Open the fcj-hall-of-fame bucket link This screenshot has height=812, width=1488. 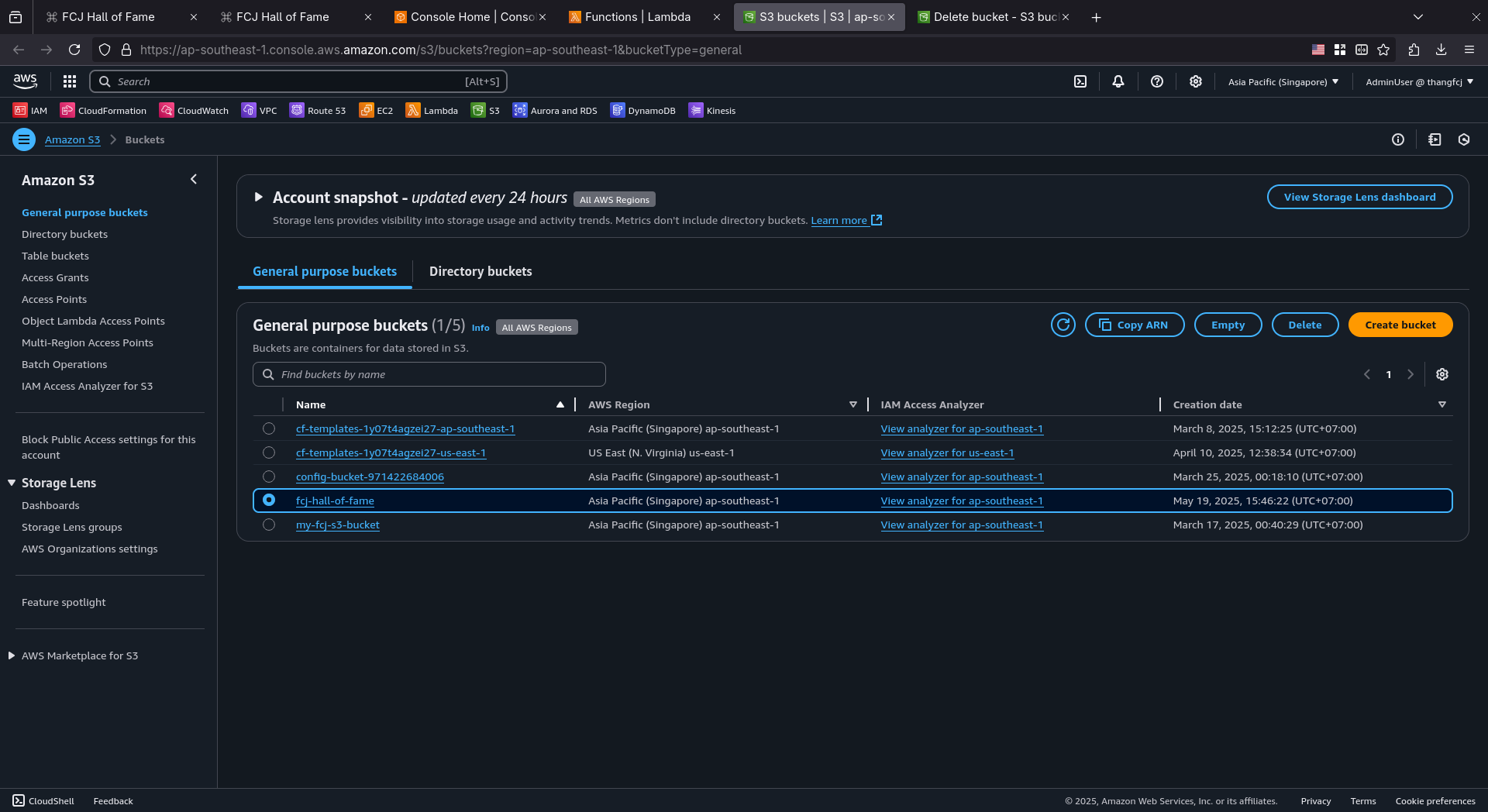(335, 501)
